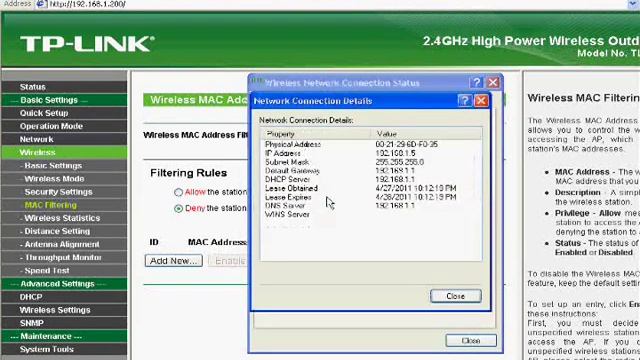Click the Value column header
The image size is (640, 360).
click(426, 134)
